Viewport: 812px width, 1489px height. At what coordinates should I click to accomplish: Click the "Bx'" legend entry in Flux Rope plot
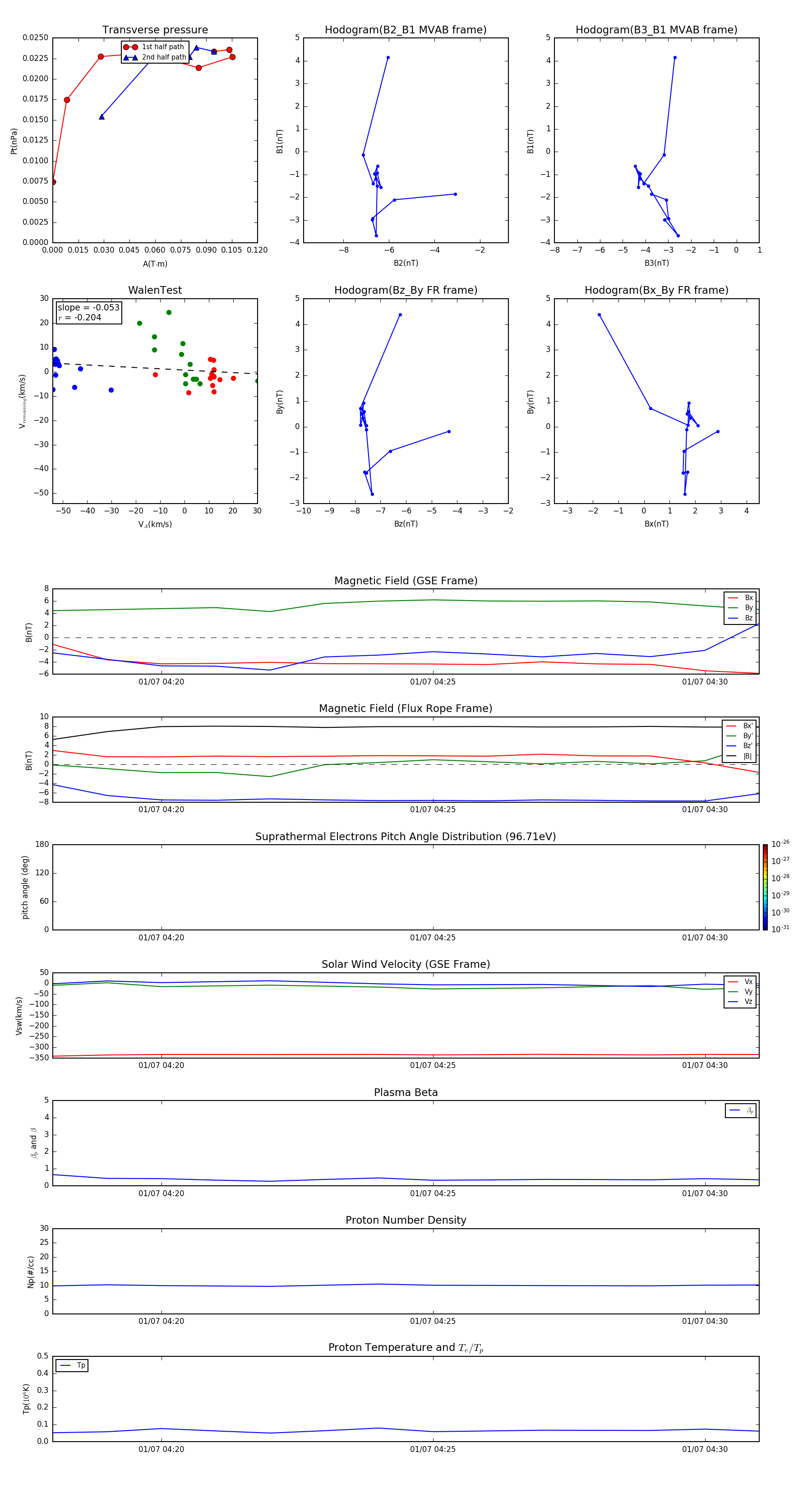(x=739, y=726)
